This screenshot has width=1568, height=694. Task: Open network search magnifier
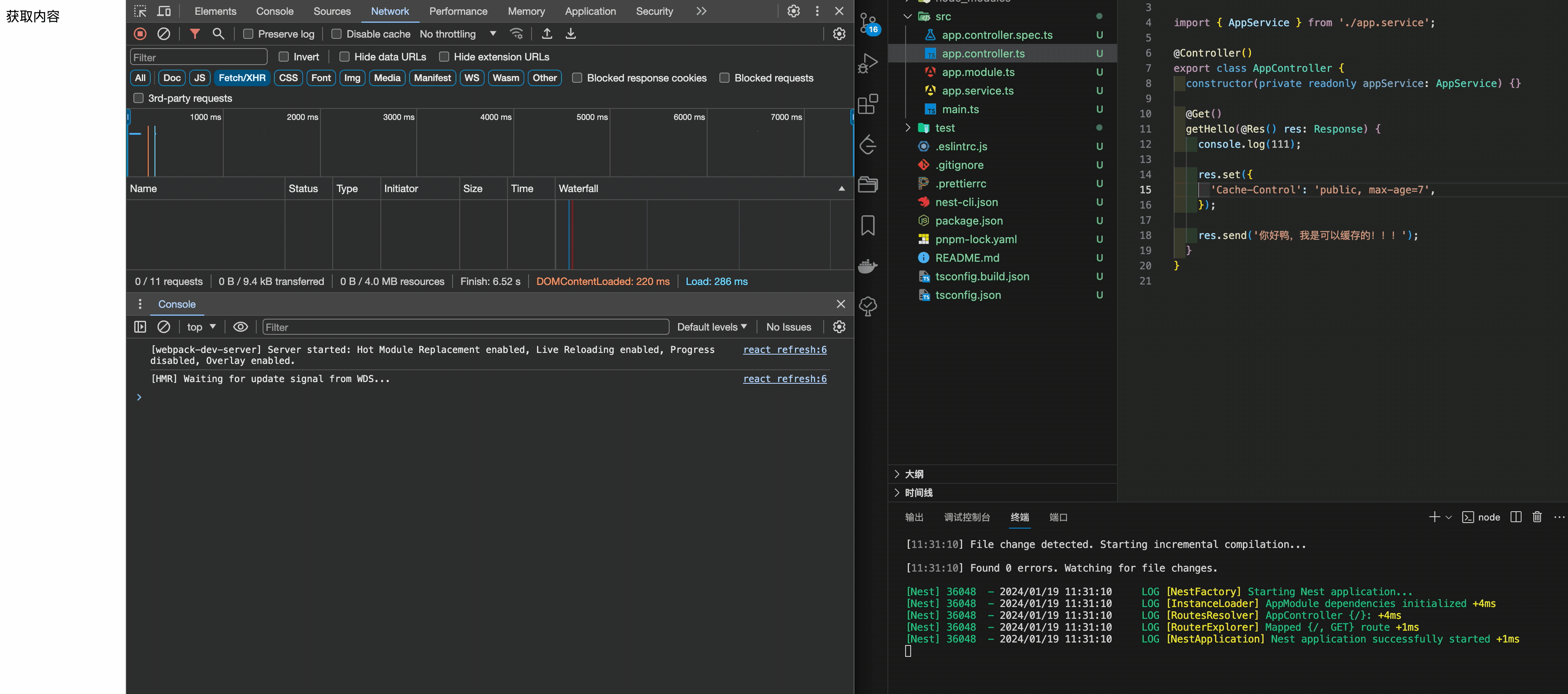218,34
